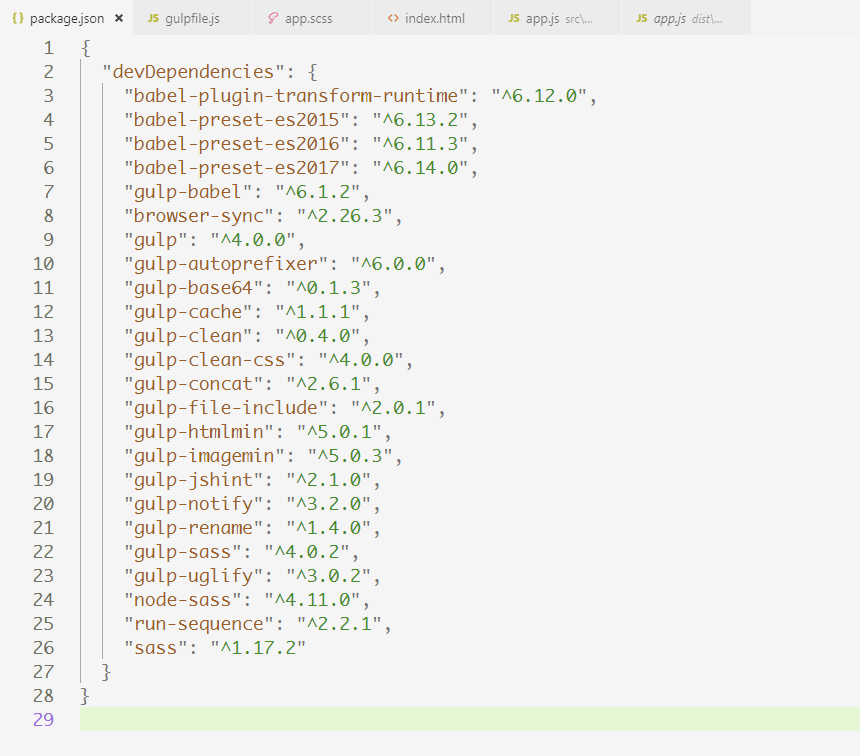Click the "gulp-cache" key
This screenshot has width=860, height=756.
coord(188,312)
